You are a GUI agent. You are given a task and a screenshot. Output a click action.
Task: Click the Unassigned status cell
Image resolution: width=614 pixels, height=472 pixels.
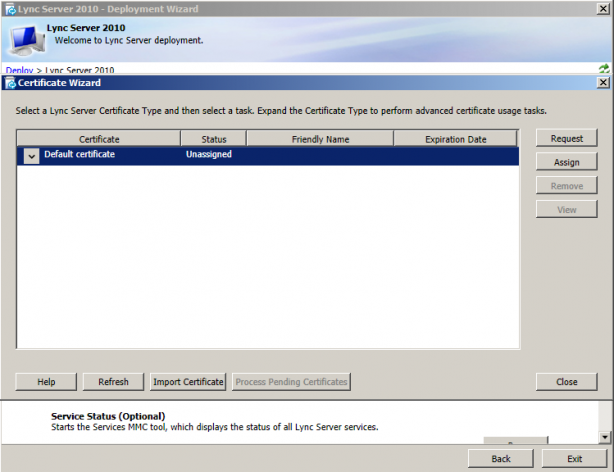[x=209, y=154]
